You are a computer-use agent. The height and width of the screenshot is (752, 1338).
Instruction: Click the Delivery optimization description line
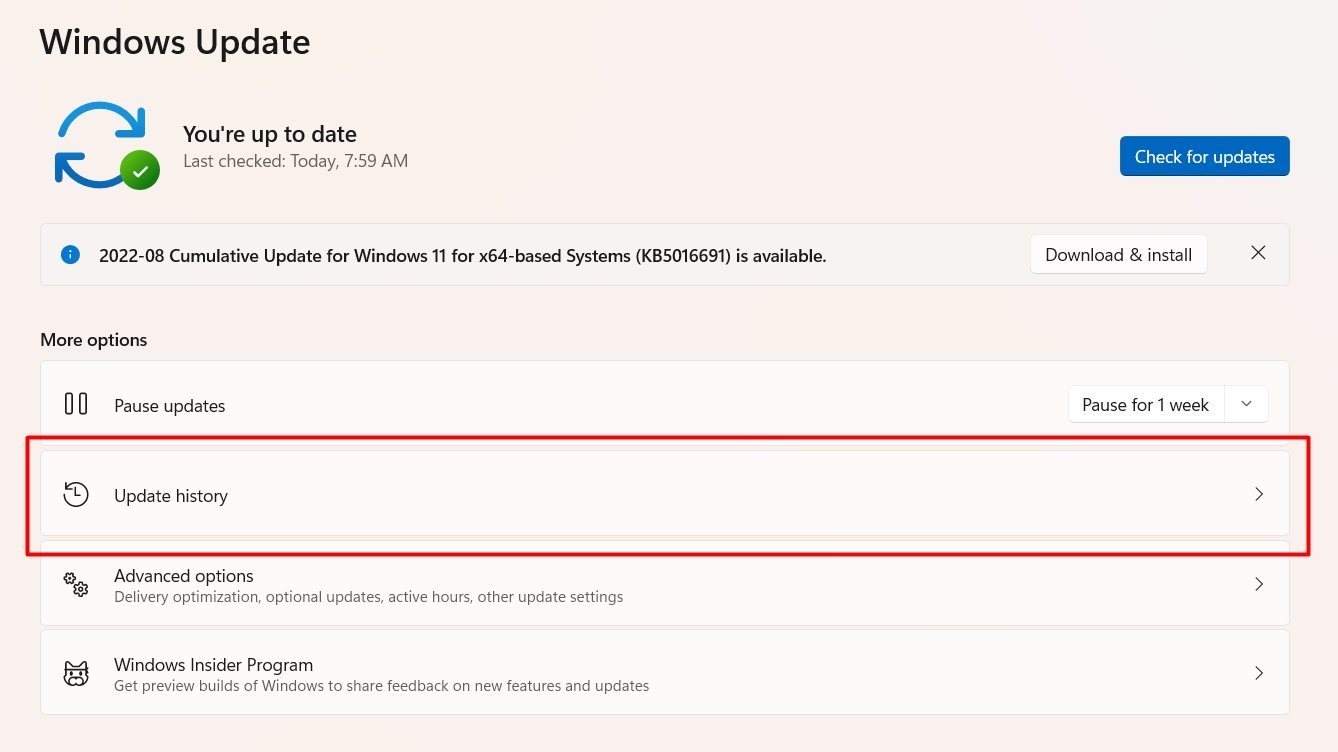(369, 597)
